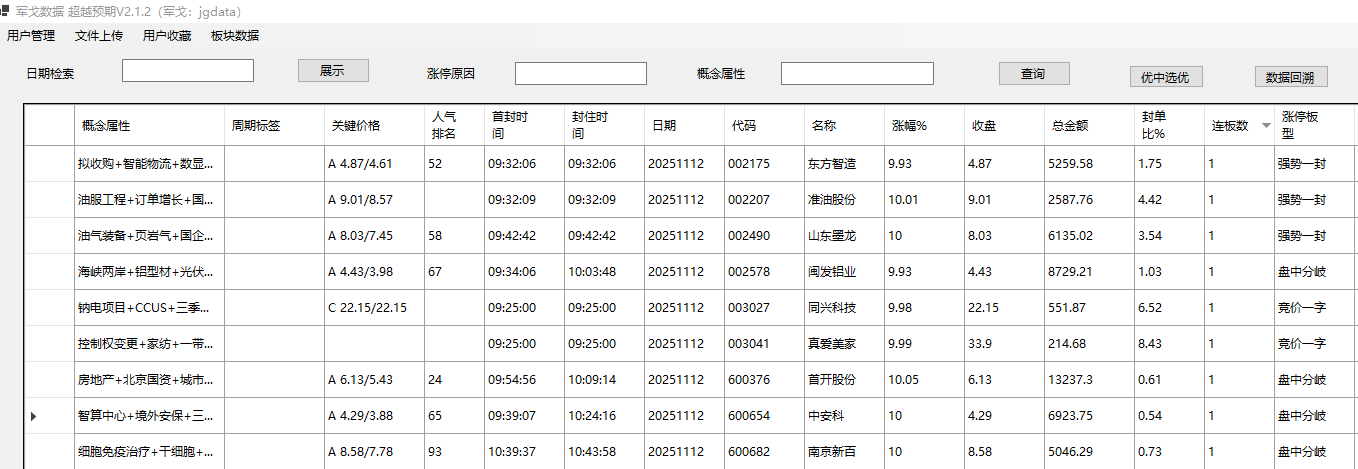The height and width of the screenshot is (469, 1358).
Task: Click the 查询 button
Action: click(x=1034, y=74)
